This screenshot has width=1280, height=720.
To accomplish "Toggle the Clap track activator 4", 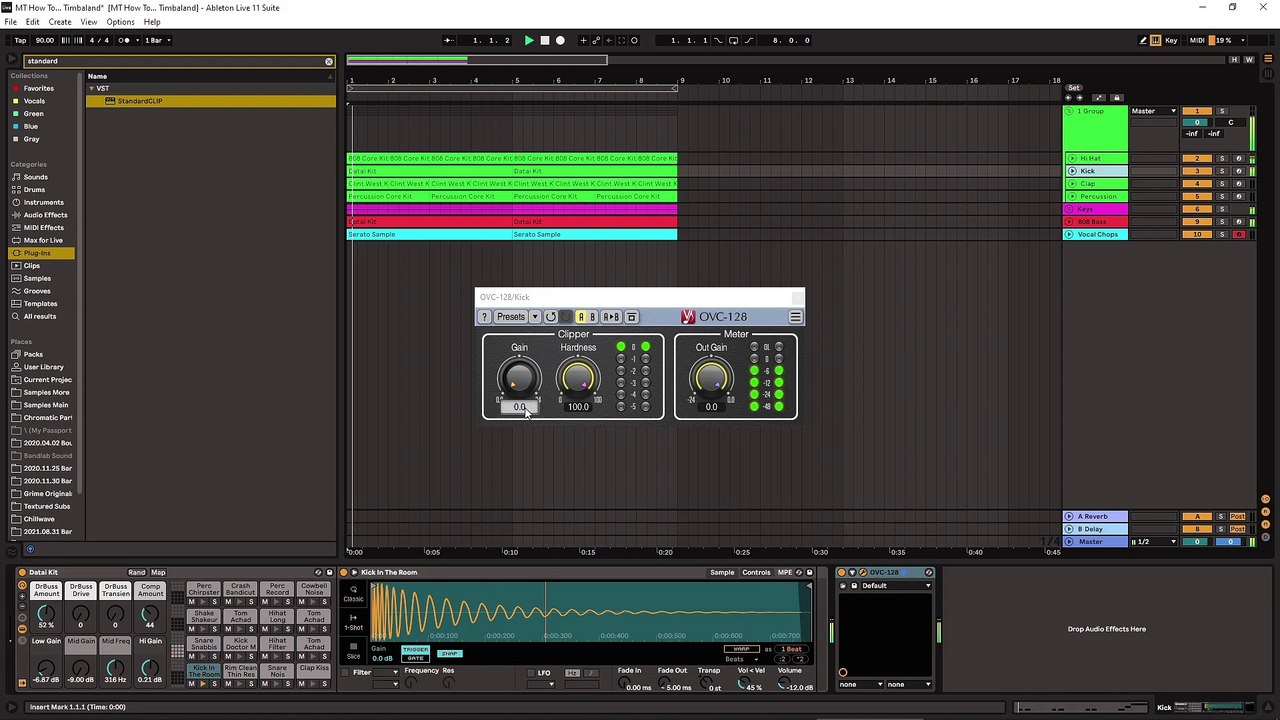I will (x=1197, y=184).
